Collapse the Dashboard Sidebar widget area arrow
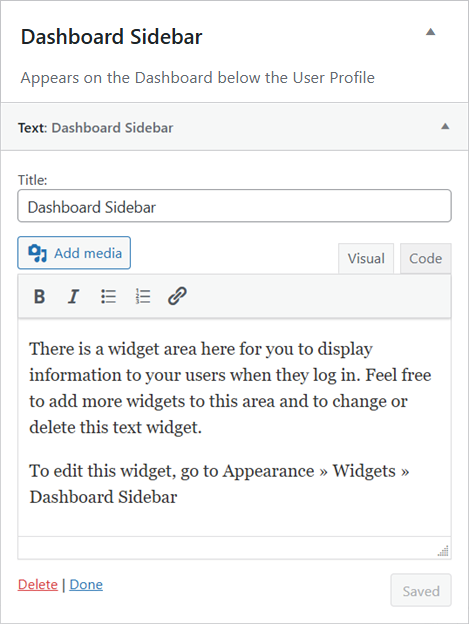 [430, 32]
